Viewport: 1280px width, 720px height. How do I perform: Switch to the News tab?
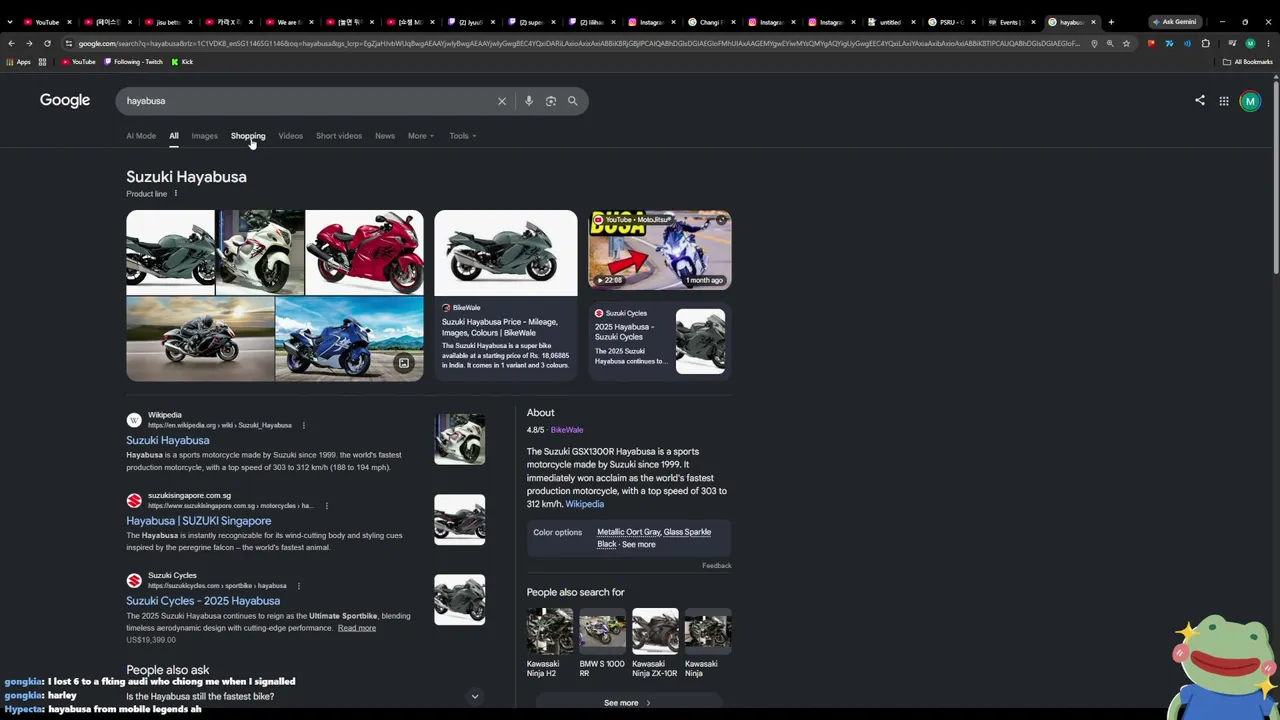tap(385, 136)
